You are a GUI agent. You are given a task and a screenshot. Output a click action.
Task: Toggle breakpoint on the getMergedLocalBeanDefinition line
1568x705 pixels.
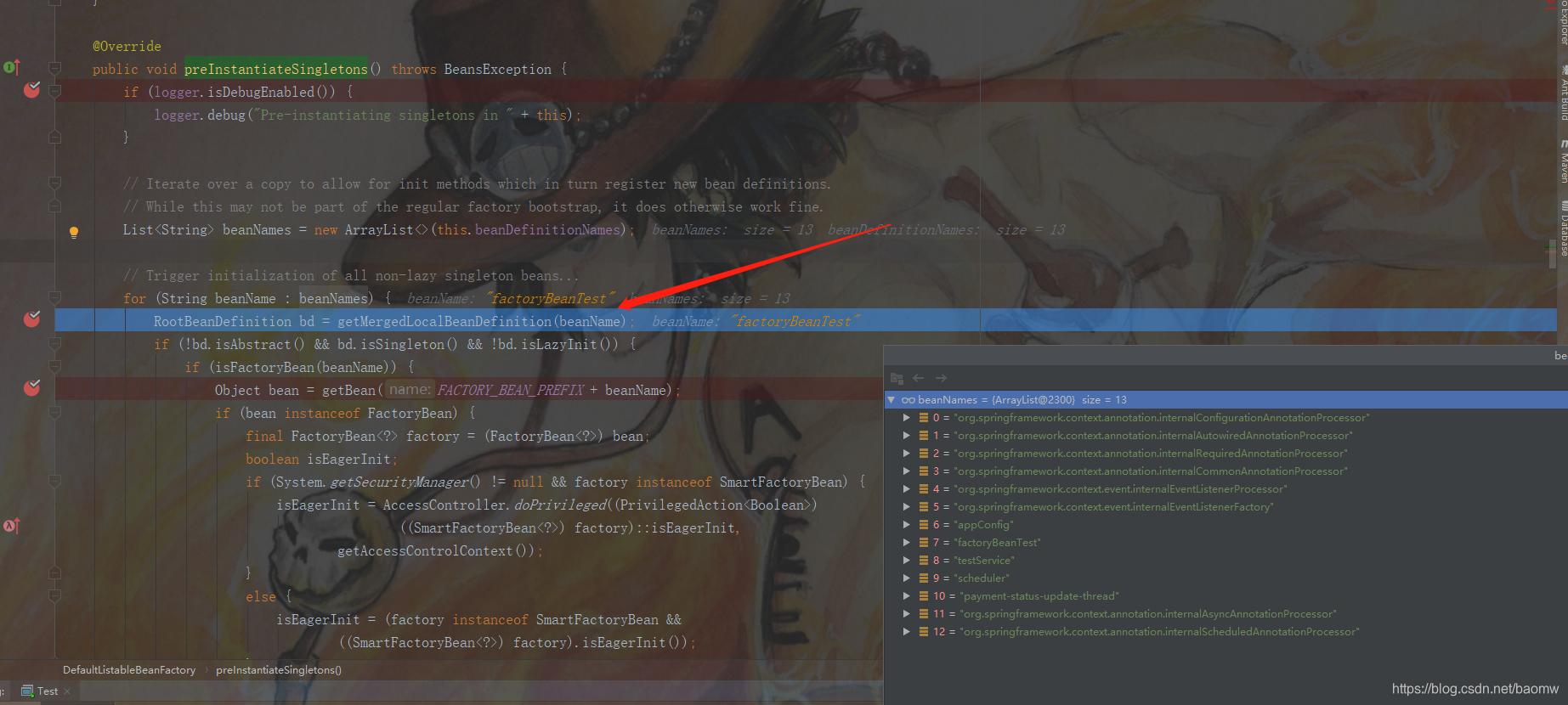click(31, 319)
